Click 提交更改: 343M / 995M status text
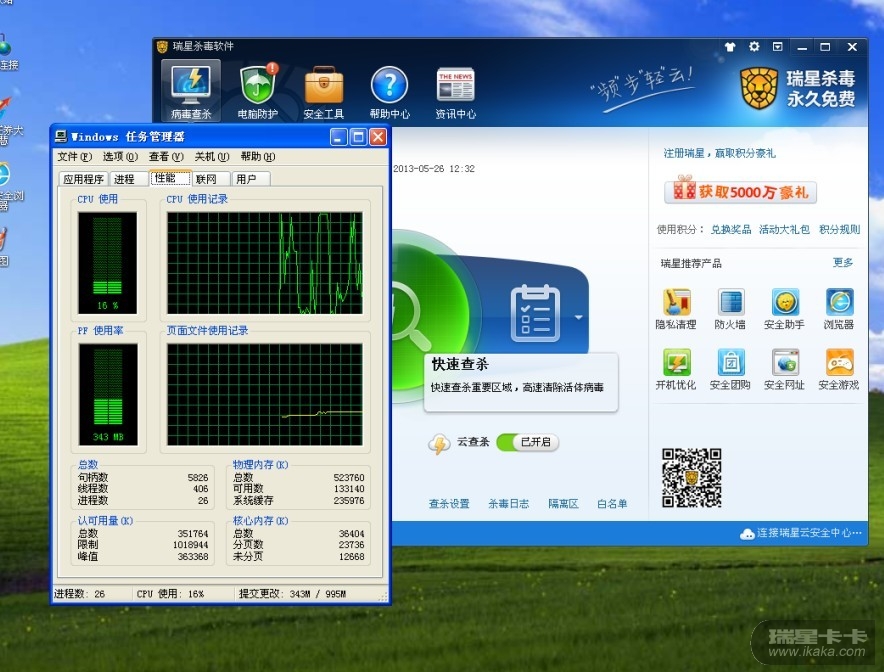 click(292, 594)
